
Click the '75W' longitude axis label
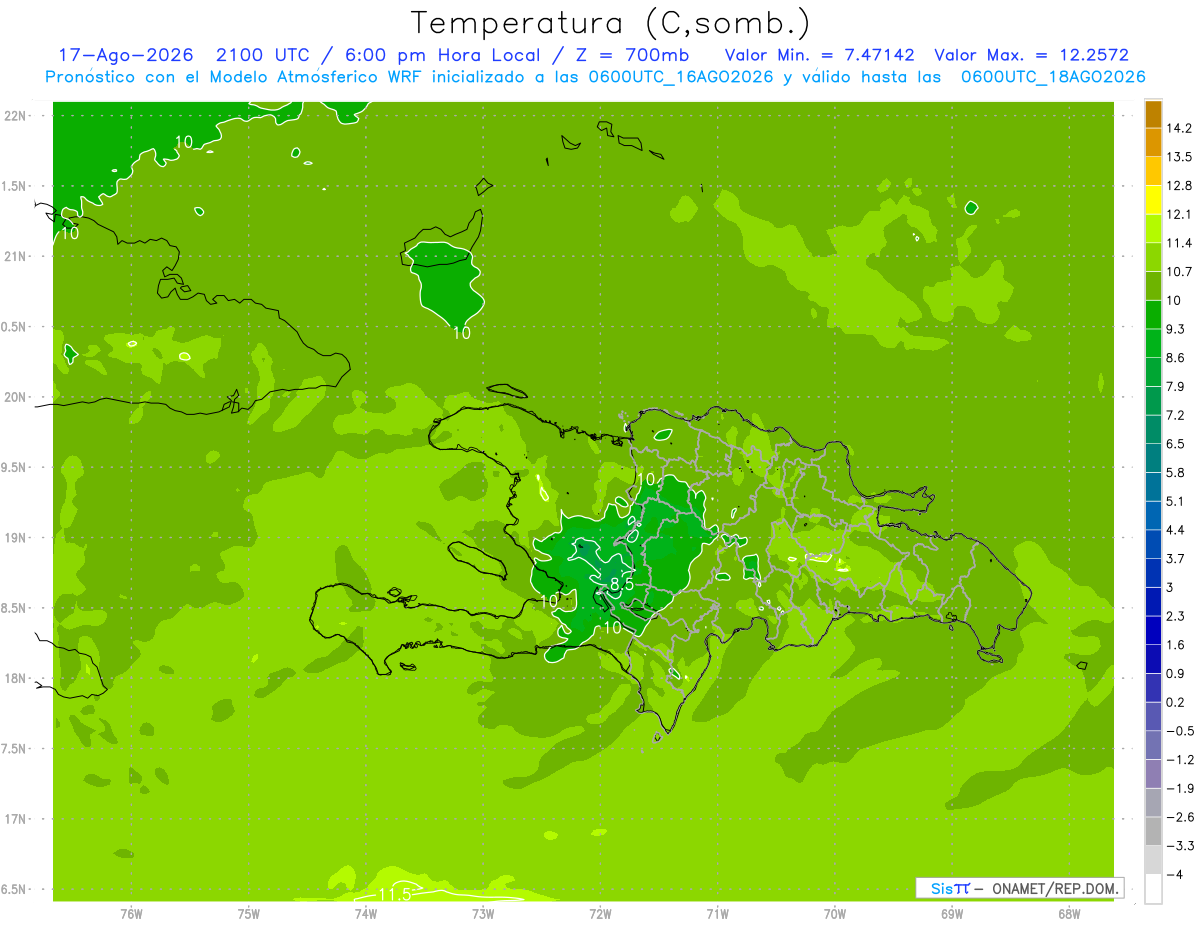248,914
